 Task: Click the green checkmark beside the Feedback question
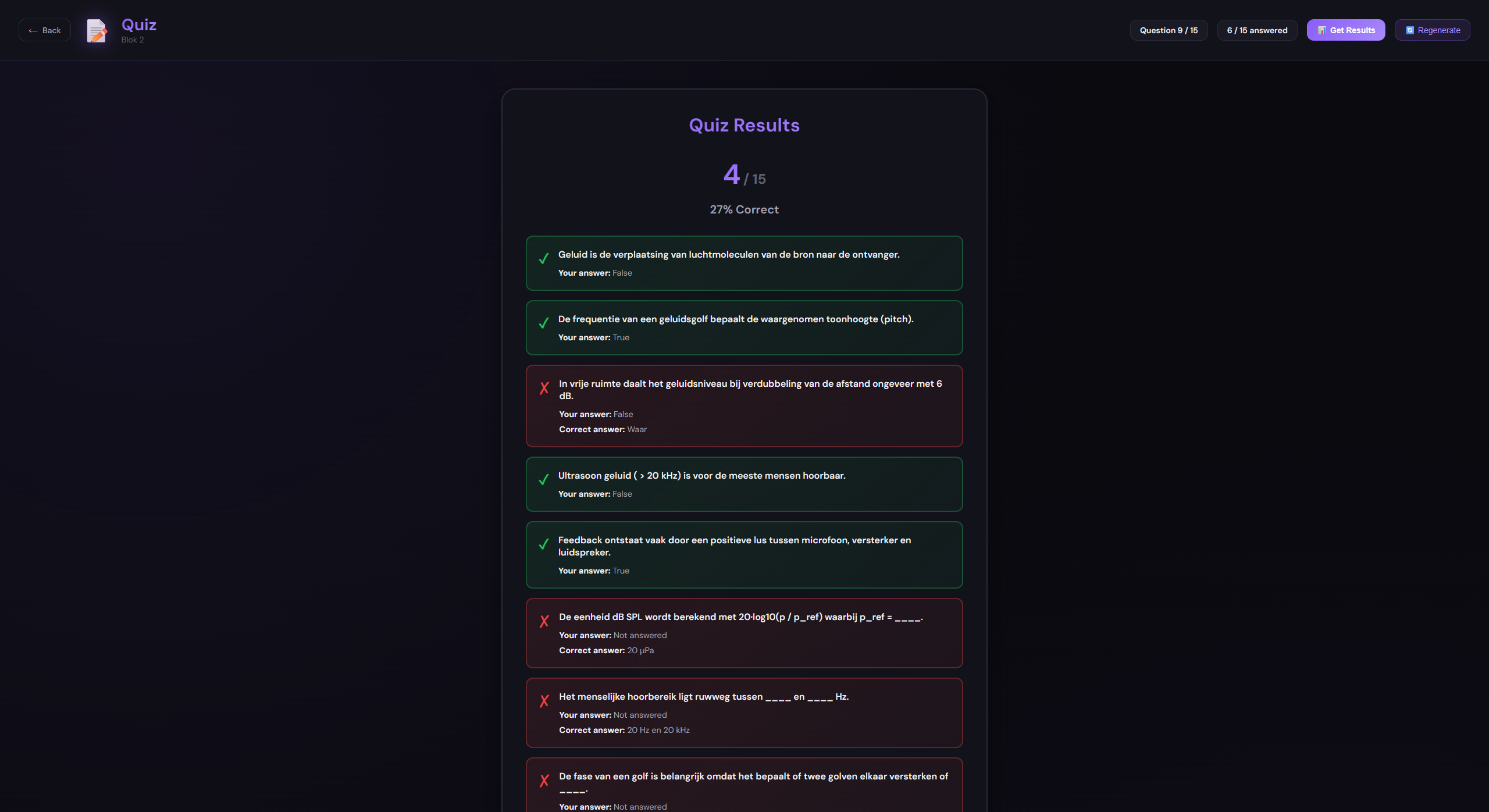(x=544, y=544)
